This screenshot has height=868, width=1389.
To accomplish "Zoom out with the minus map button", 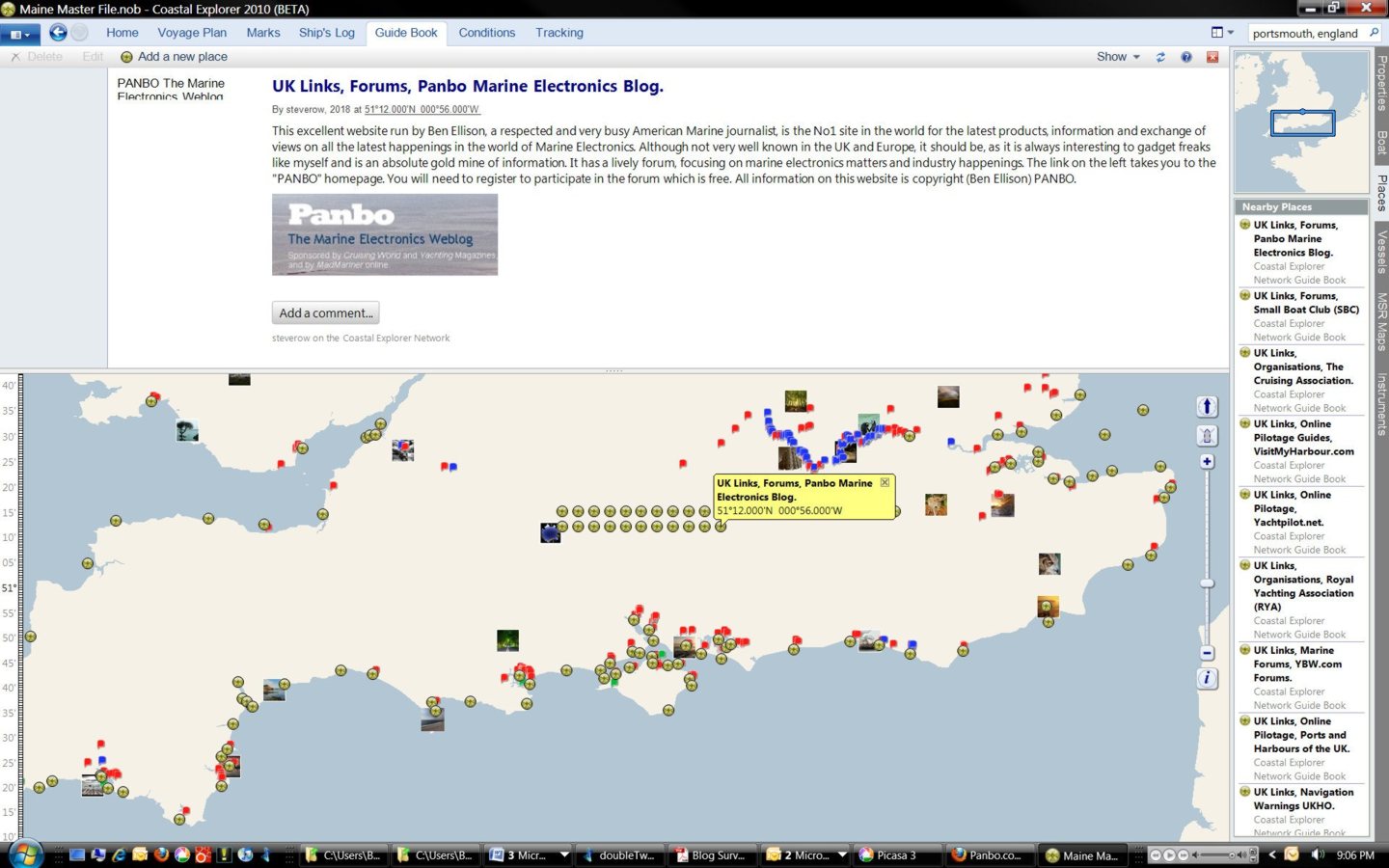I will click(1207, 653).
